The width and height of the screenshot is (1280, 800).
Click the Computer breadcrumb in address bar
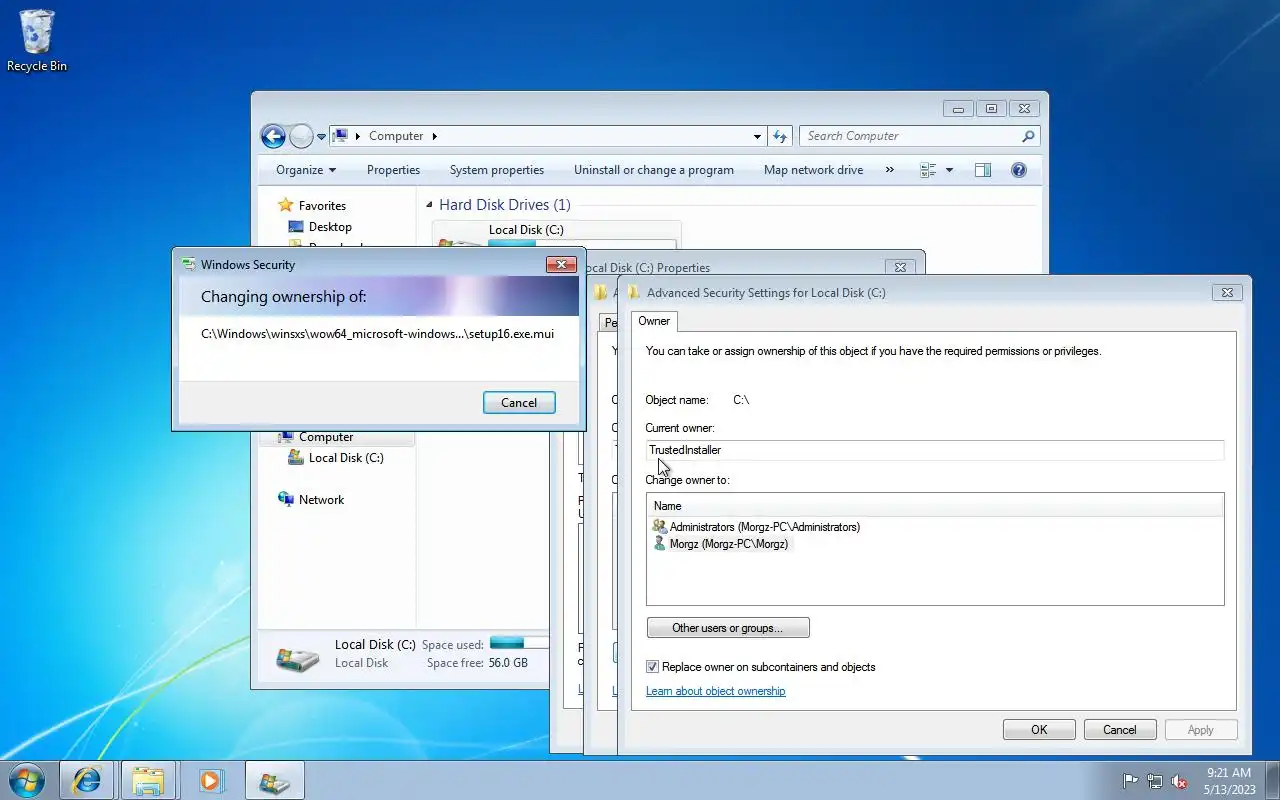pos(396,136)
